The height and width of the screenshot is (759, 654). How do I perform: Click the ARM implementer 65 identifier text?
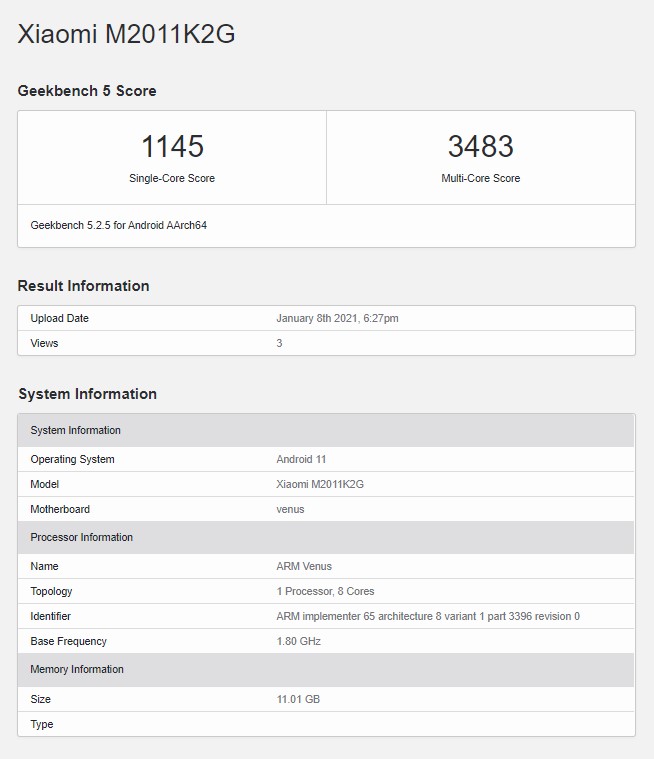click(x=427, y=617)
